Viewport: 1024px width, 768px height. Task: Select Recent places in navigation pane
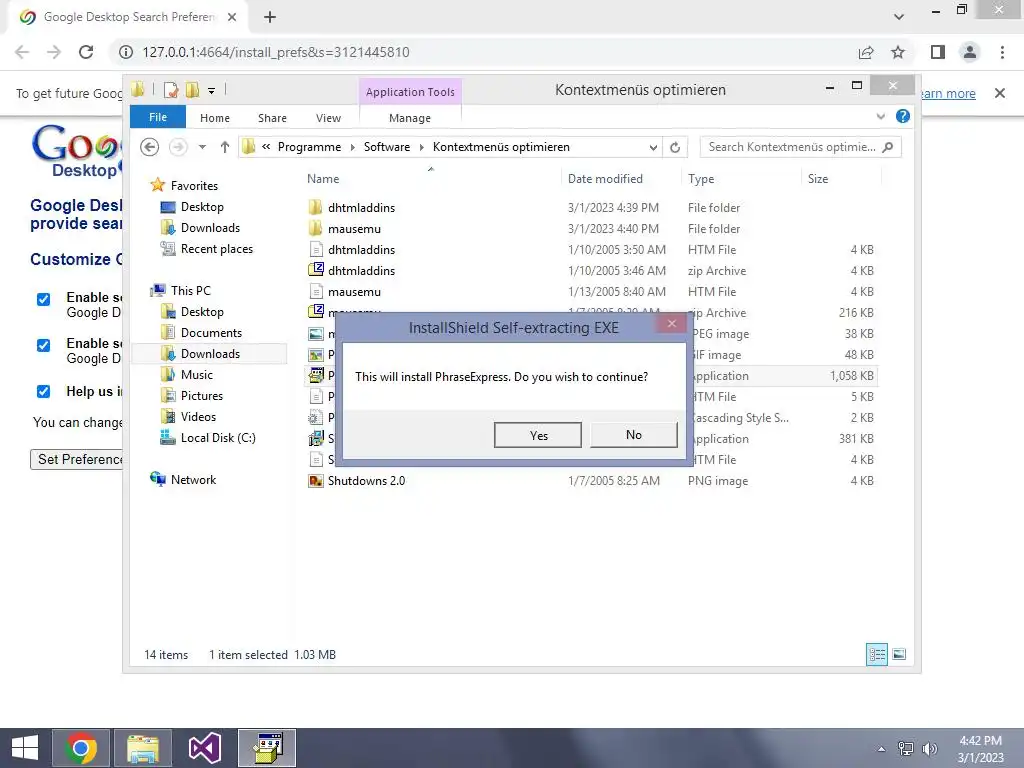coord(216,249)
